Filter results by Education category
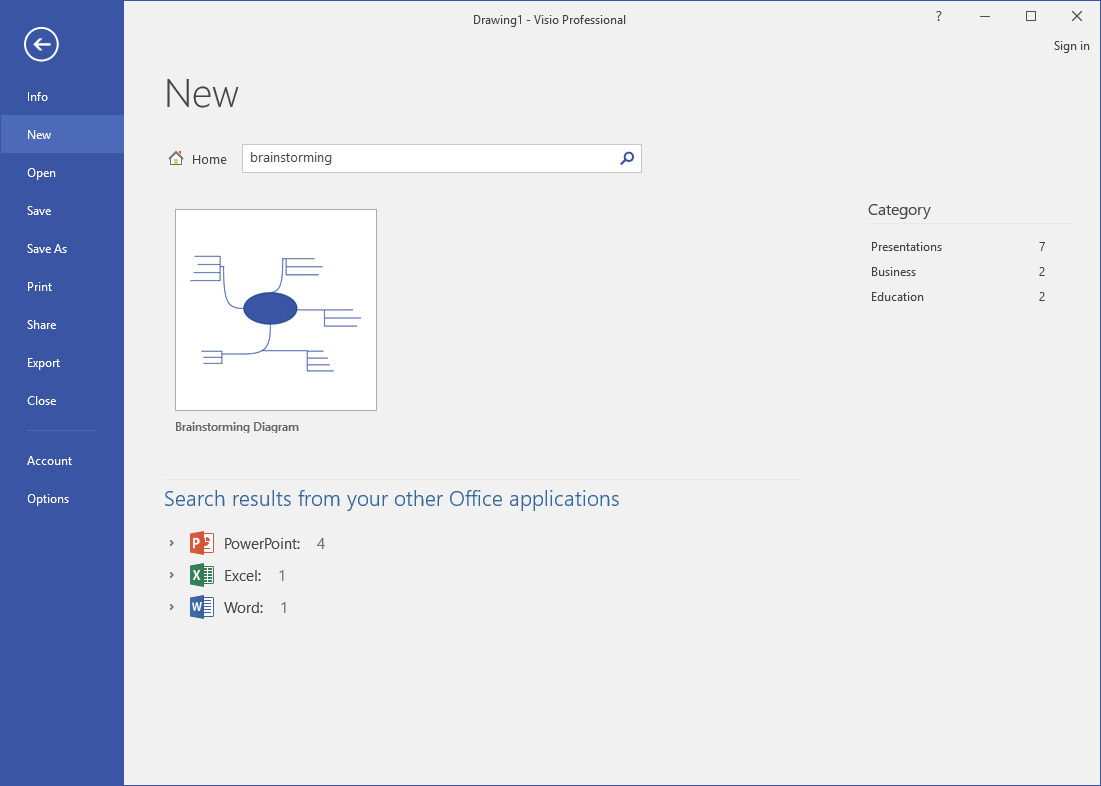Viewport: 1101px width, 786px height. (x=897, y=297)
